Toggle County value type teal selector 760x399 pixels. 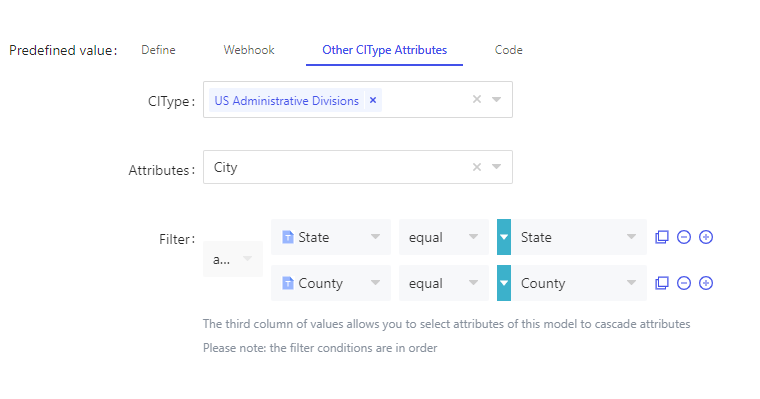pyautogui.click(x=504, y=283)
